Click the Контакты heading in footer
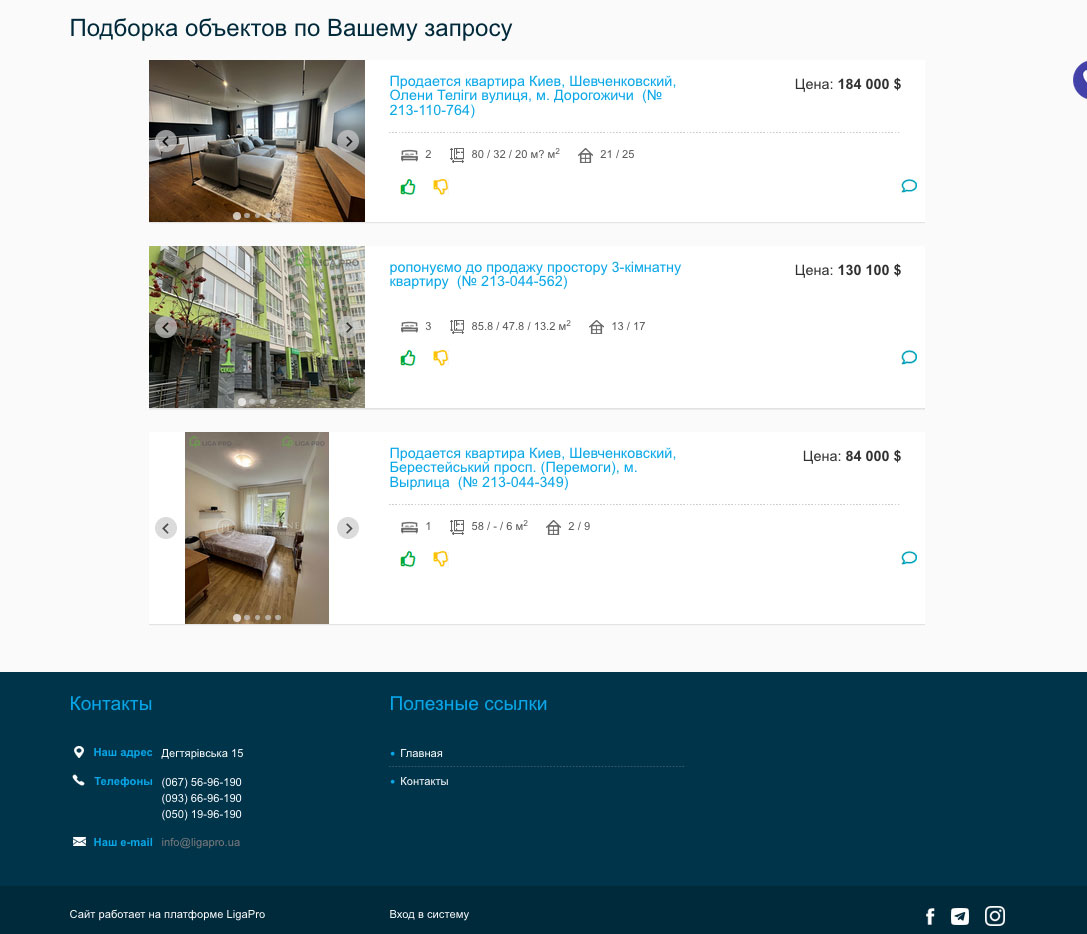 [111, 704]
